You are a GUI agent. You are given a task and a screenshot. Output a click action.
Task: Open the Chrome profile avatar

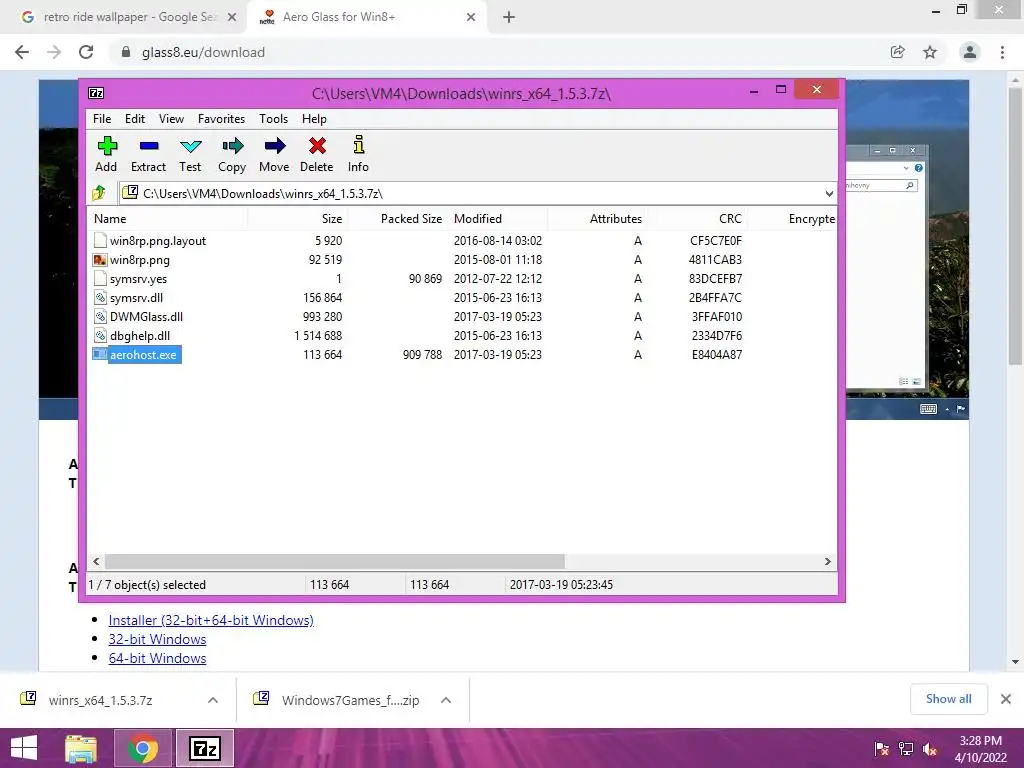[970, 52]
